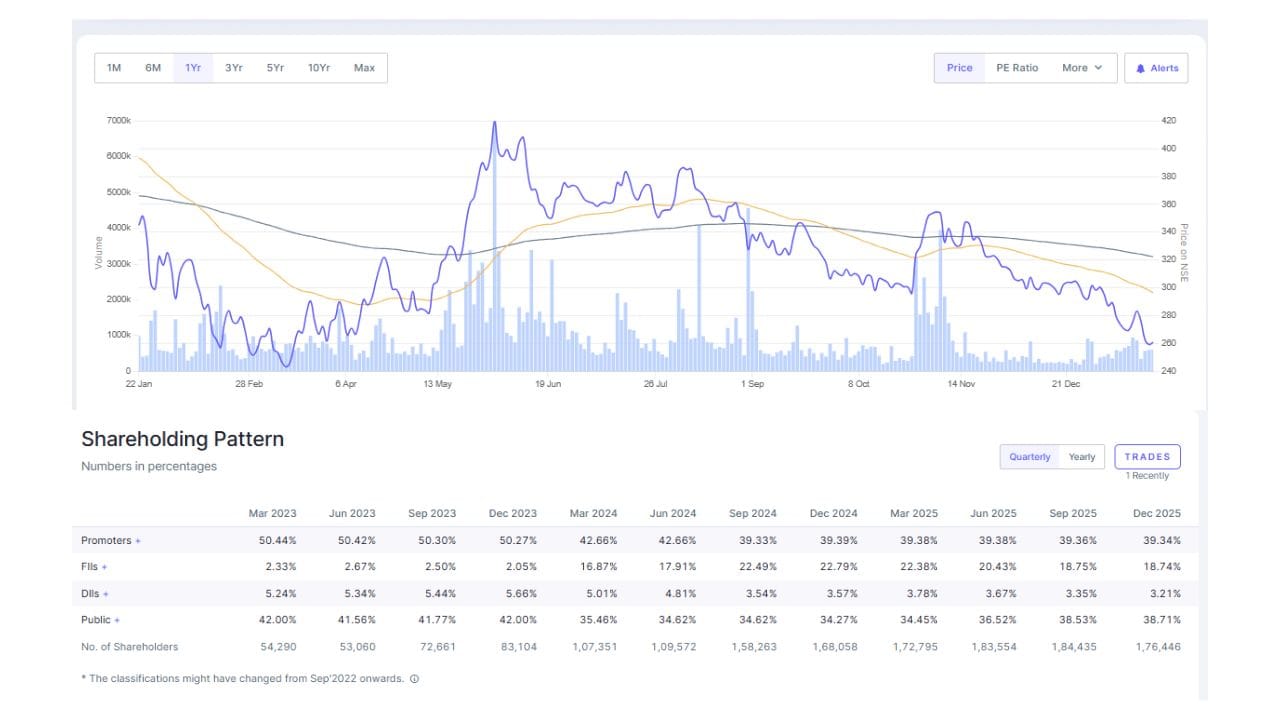This screenshot has width=1280, height=720.
Task: Set chart range to Max
Action: click(364, 68)
